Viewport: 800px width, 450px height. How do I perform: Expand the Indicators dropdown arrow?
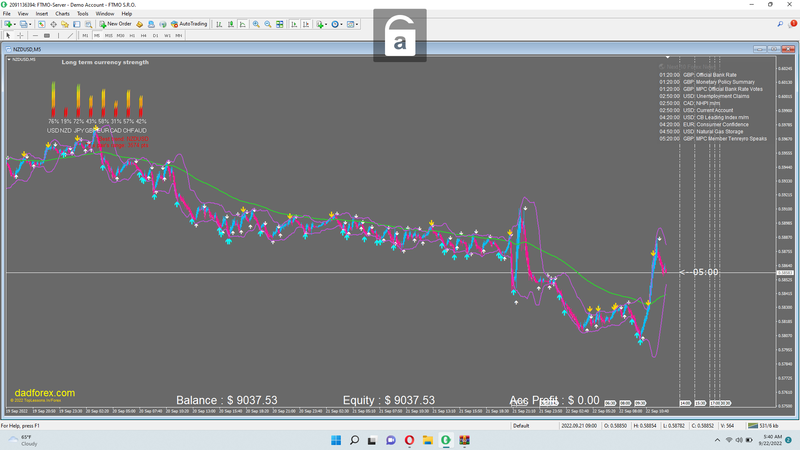coord(326,24)
